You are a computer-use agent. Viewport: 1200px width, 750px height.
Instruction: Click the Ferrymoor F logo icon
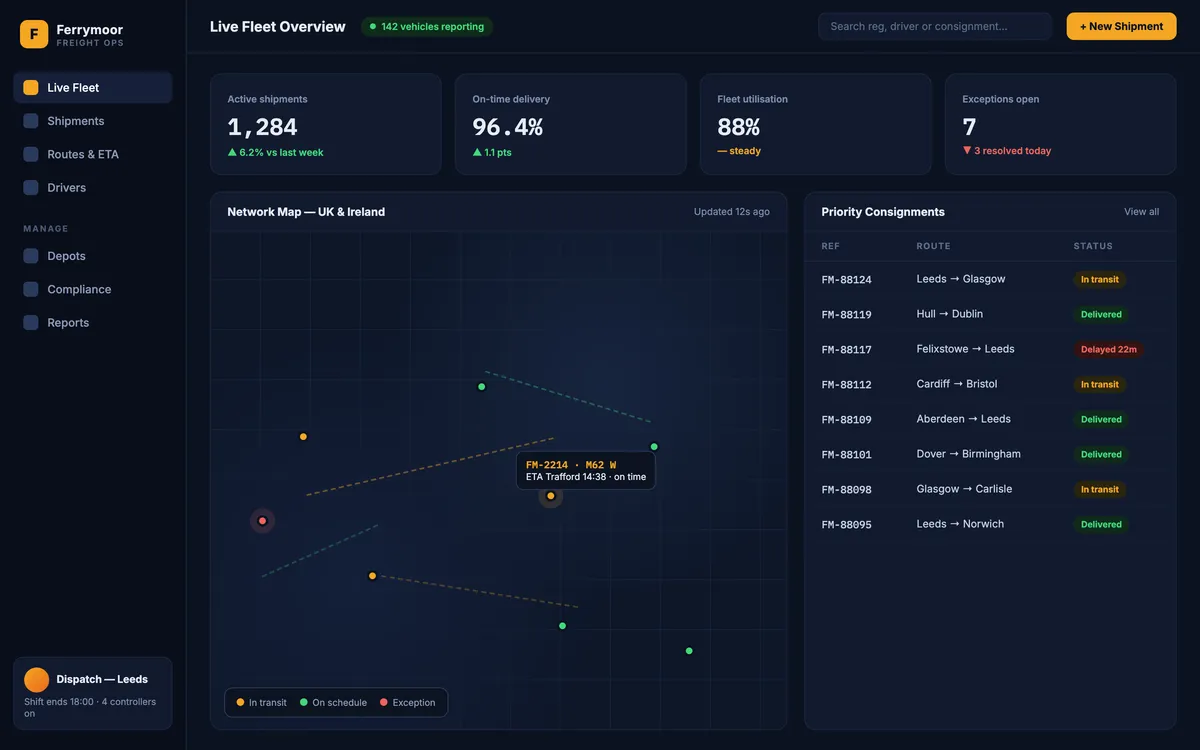pyautogui.click(x=34, y=34)
